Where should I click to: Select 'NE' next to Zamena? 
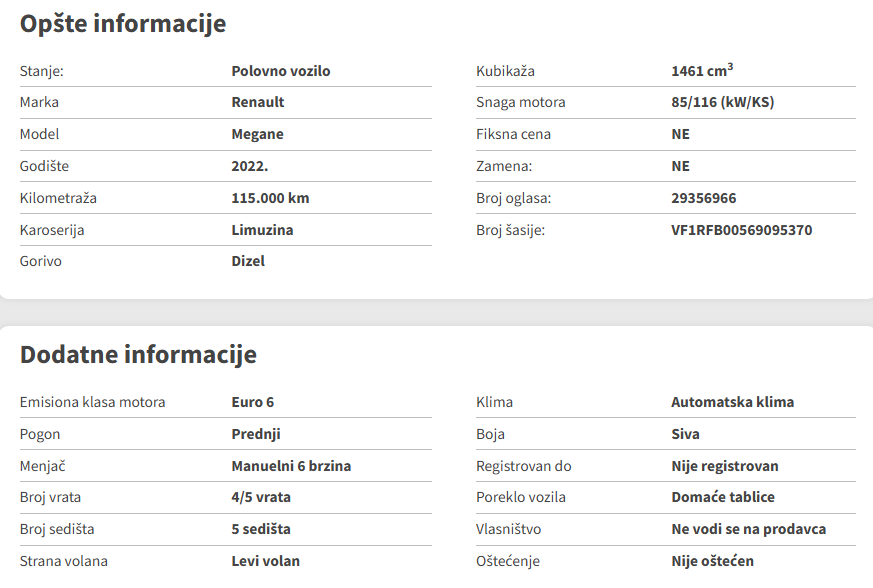[680, 166]
